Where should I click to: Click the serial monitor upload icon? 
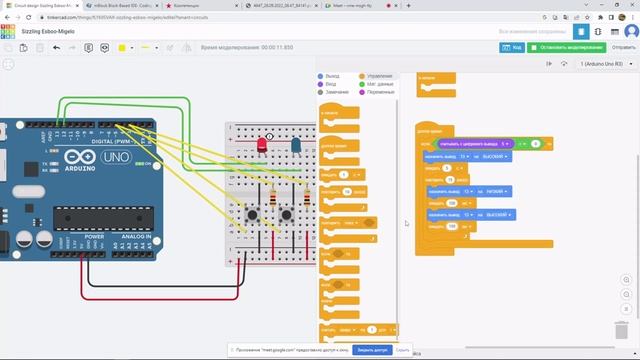tap(564, 64)
